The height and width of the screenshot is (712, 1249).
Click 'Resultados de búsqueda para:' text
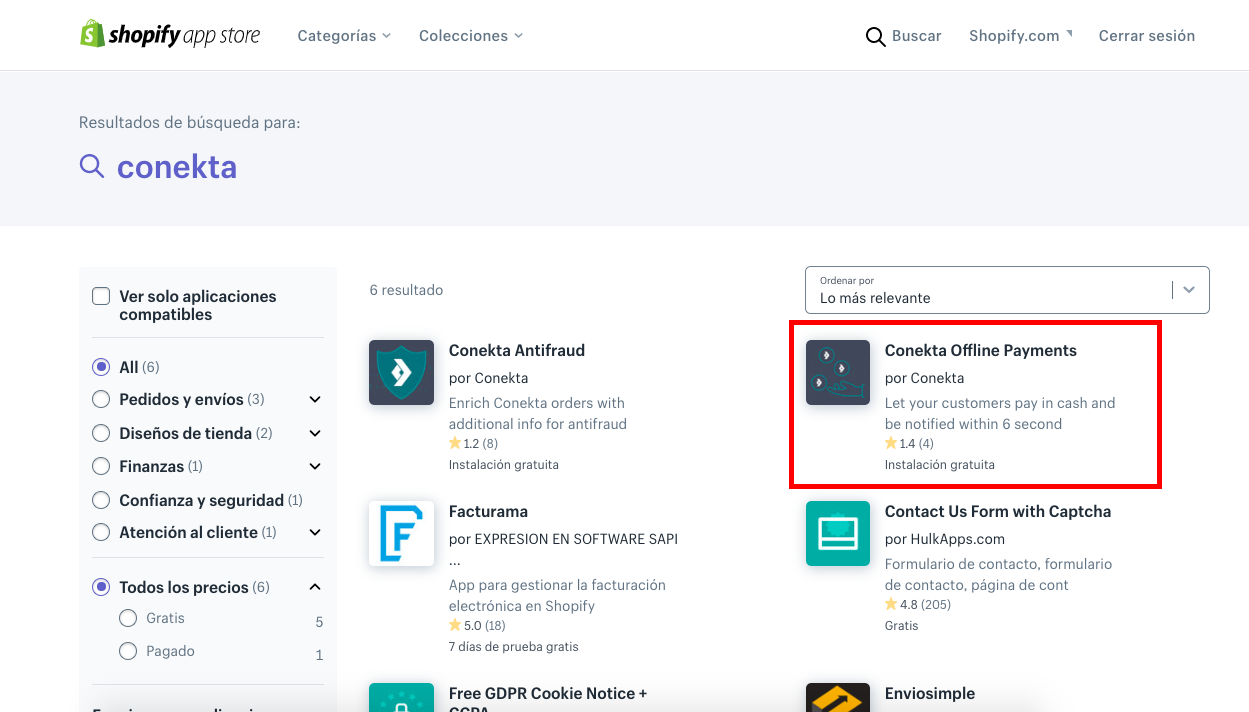coord(190,123)
